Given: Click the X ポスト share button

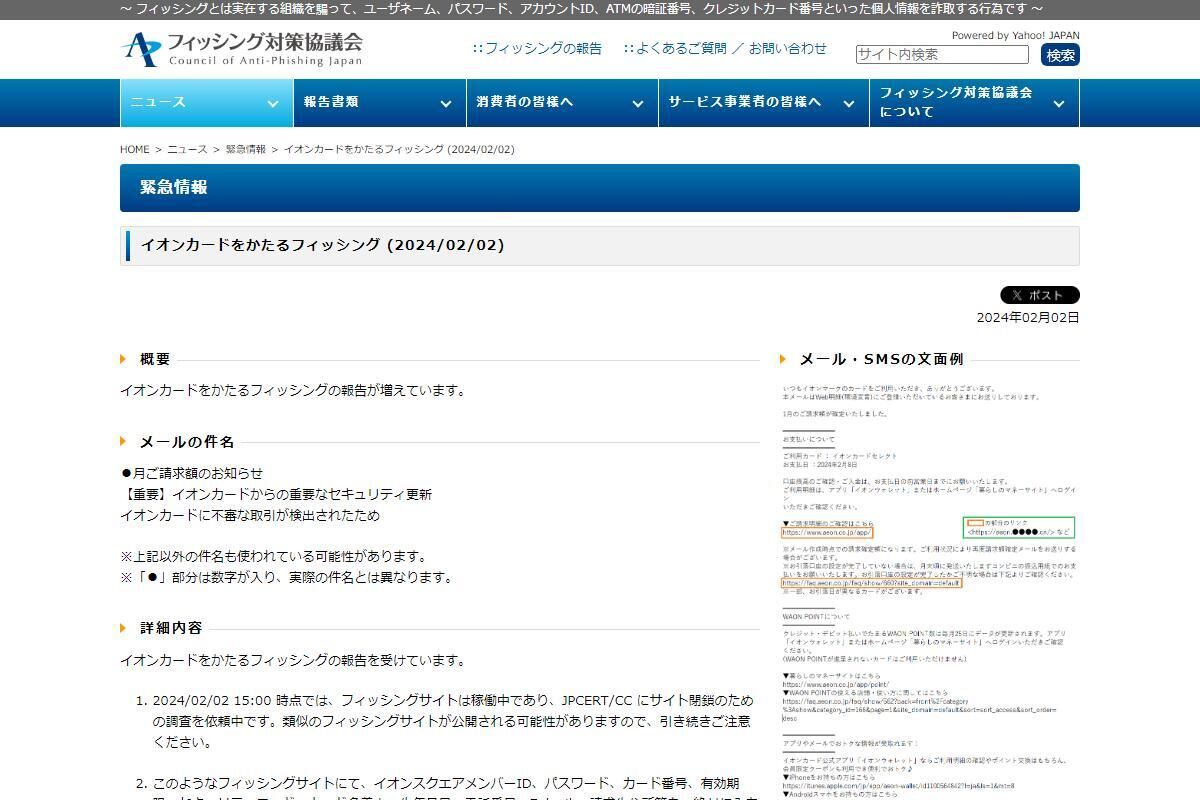Looking at the screenshot, I should 1040,295.
